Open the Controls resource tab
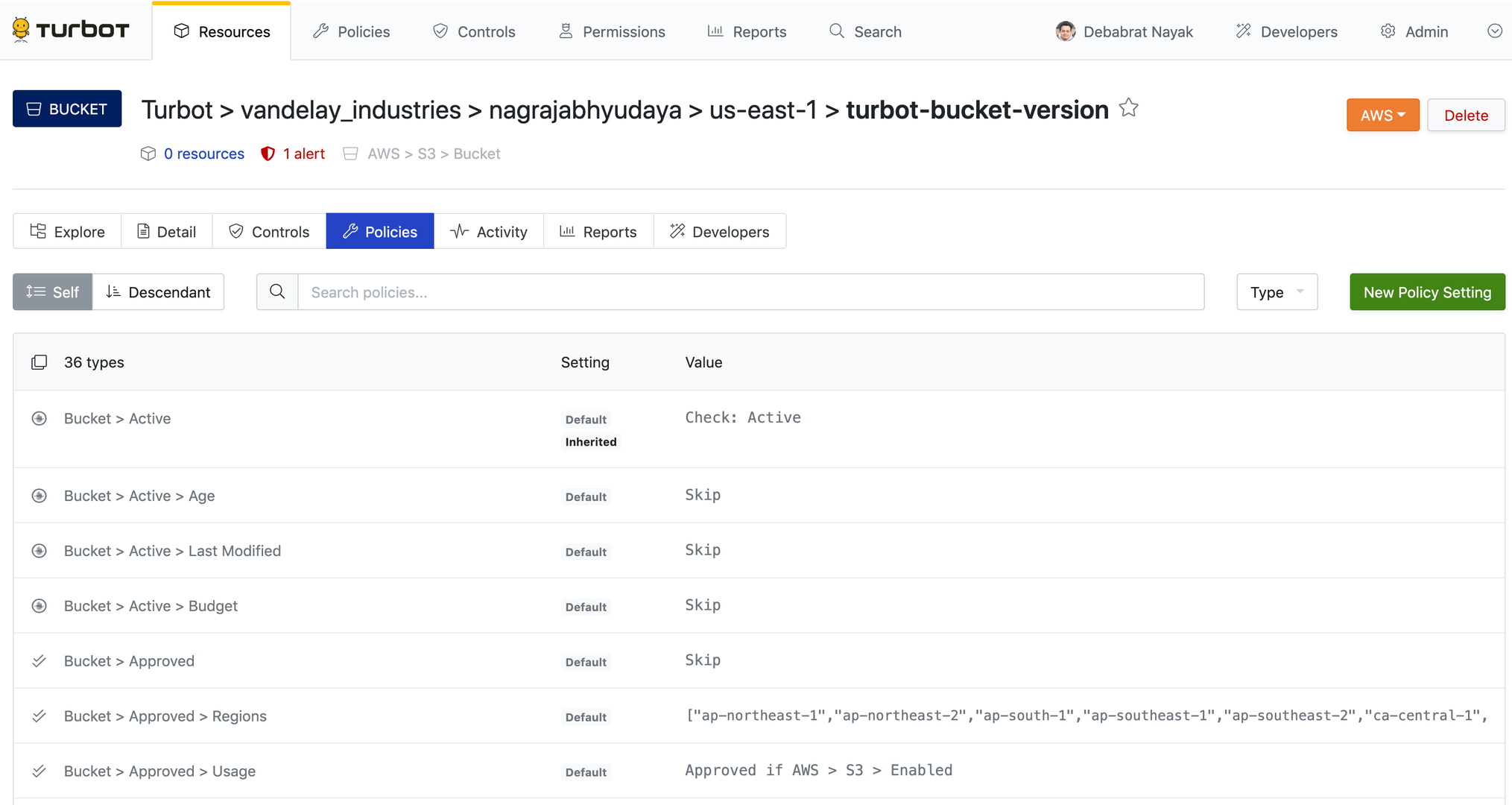The image size is (1512, 805). coord(269,232)
